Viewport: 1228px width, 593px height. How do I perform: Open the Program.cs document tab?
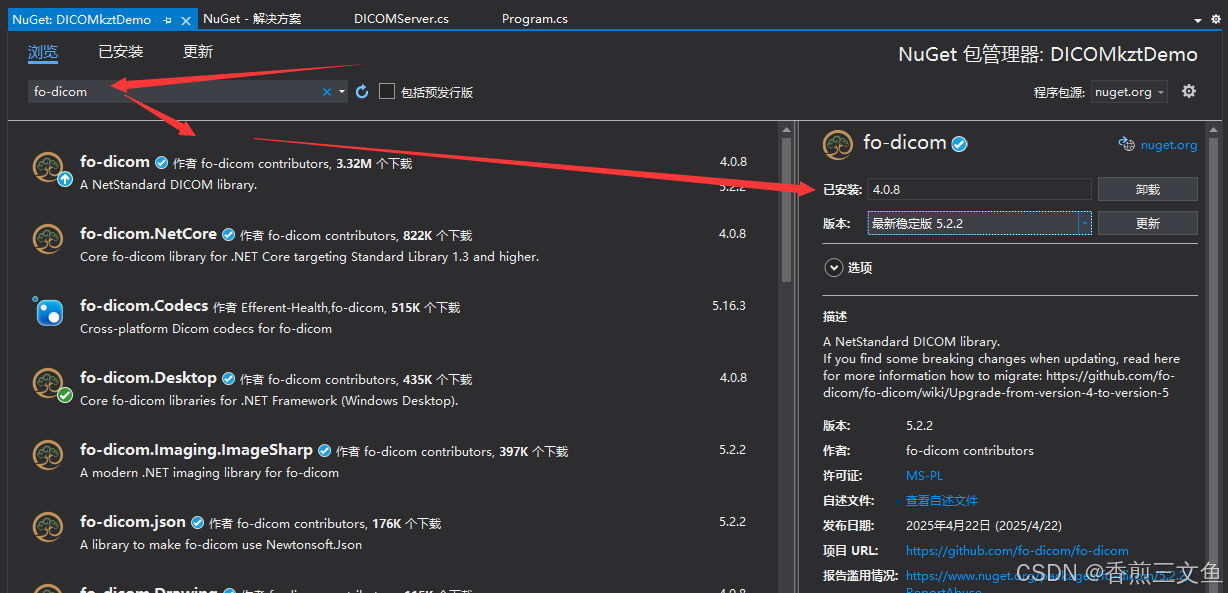[x=534, y=19]
